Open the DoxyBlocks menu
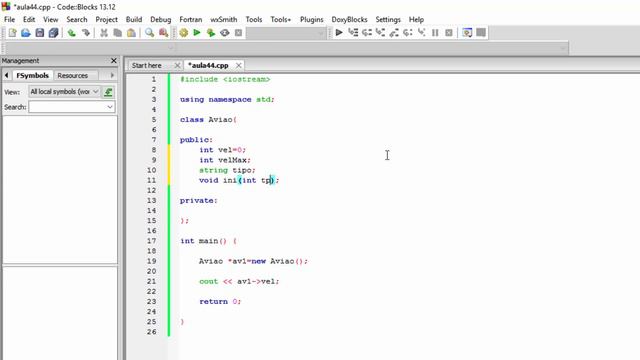The height and width of the screenshot is (360, 640). (349, 19)
